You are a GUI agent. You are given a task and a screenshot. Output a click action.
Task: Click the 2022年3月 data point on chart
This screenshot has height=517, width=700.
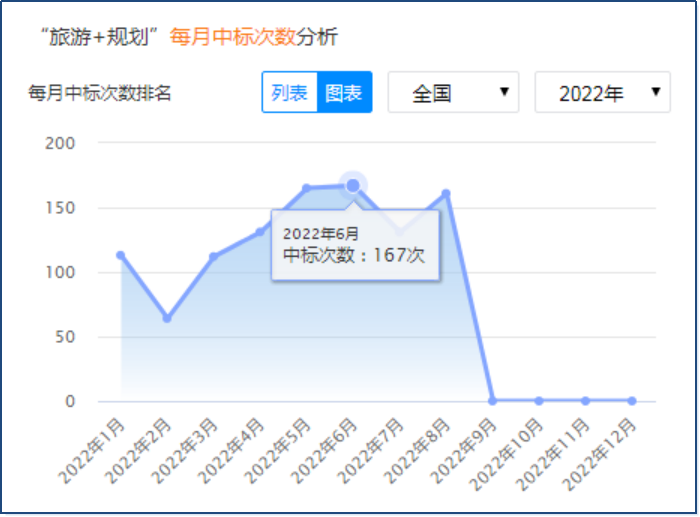click(x=213, y=257)
